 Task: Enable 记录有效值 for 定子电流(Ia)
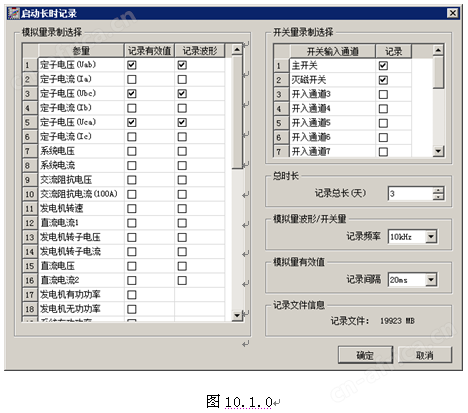pyautogui.click(x=132, y=79)
